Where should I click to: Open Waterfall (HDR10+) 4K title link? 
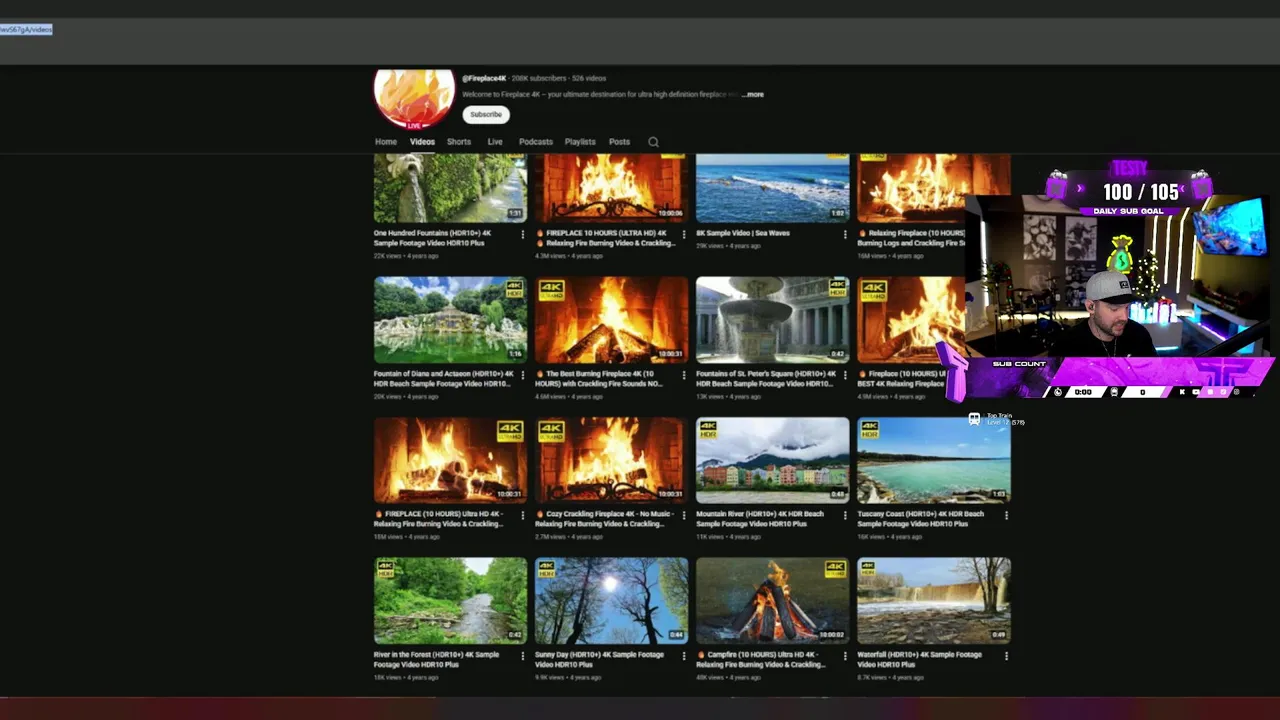click(x=922, y=659)
